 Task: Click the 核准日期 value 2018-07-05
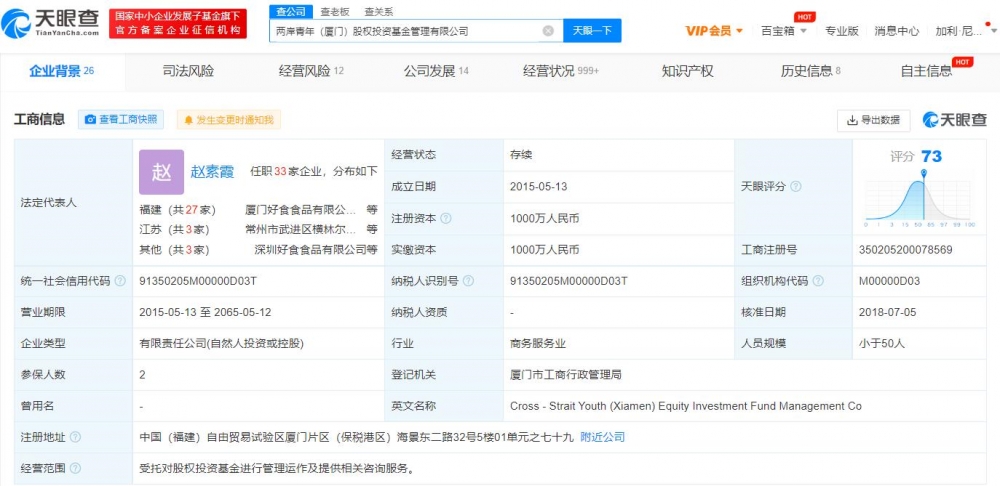click(x=887, y=312)
